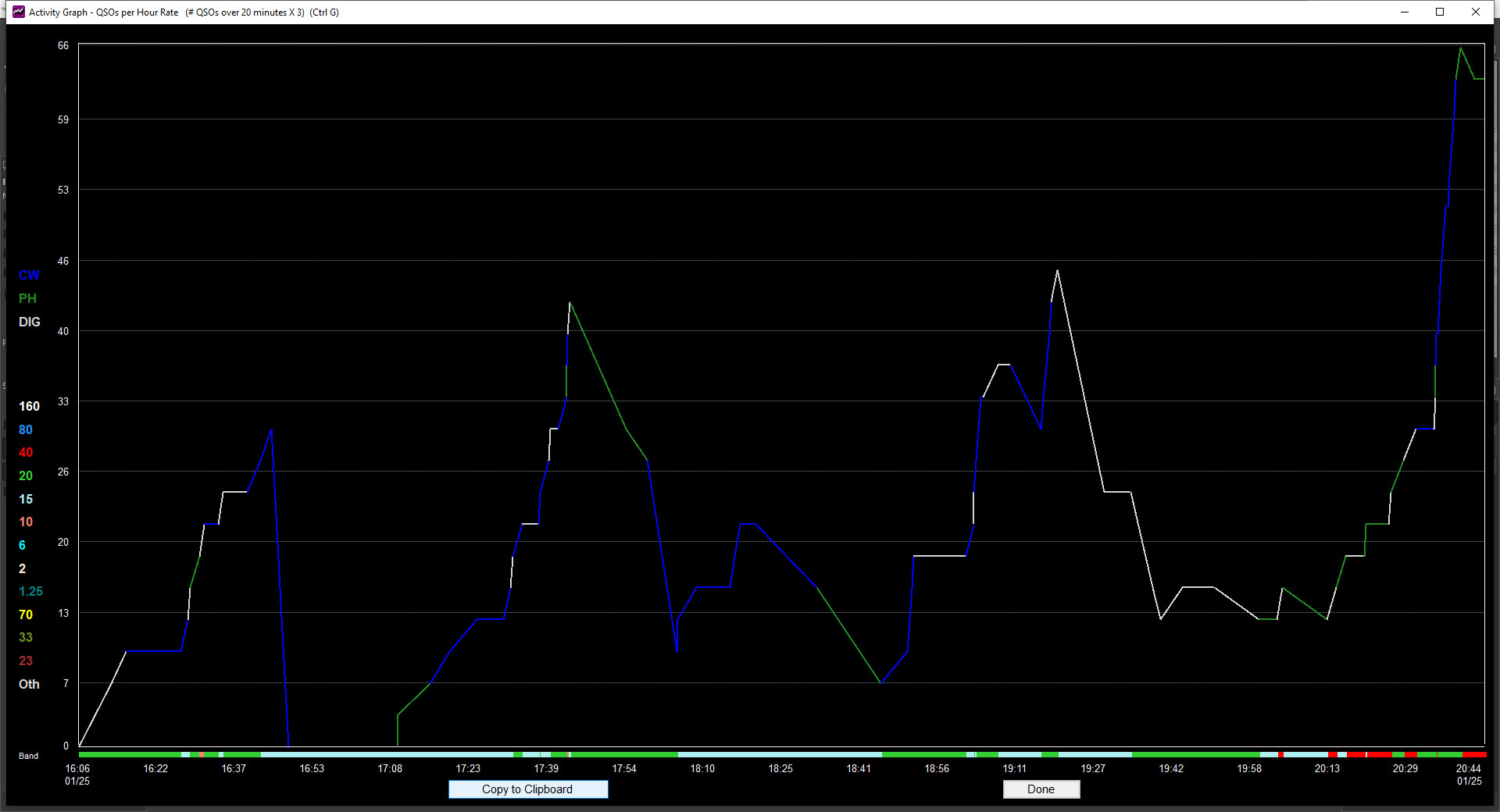This screenshot has width=1500, height=812.
Task: Click the rate peak near 17:39
Action: [x=570, y=302]
